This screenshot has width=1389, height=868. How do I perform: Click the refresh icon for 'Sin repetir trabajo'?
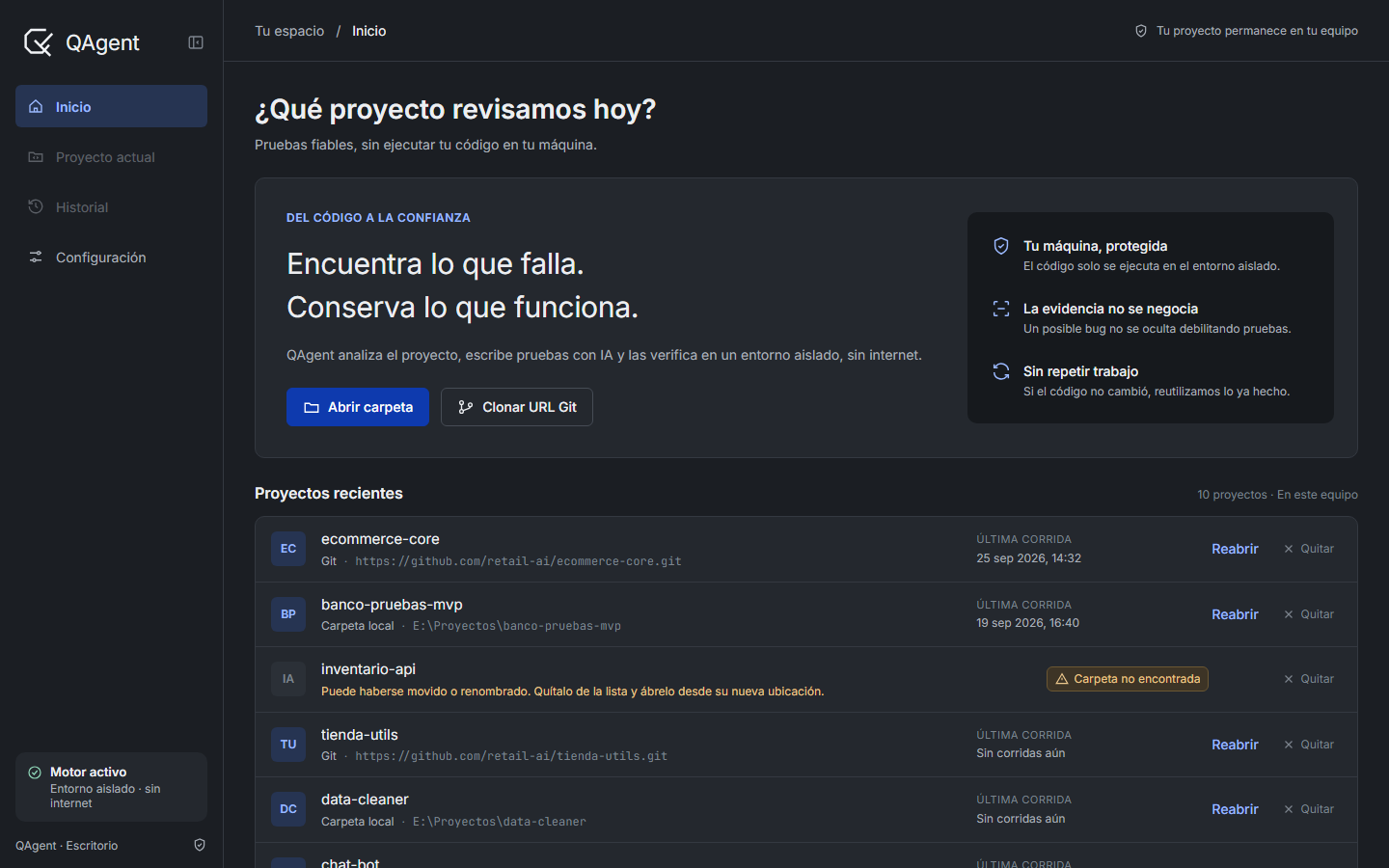[x=1001, y=371]
